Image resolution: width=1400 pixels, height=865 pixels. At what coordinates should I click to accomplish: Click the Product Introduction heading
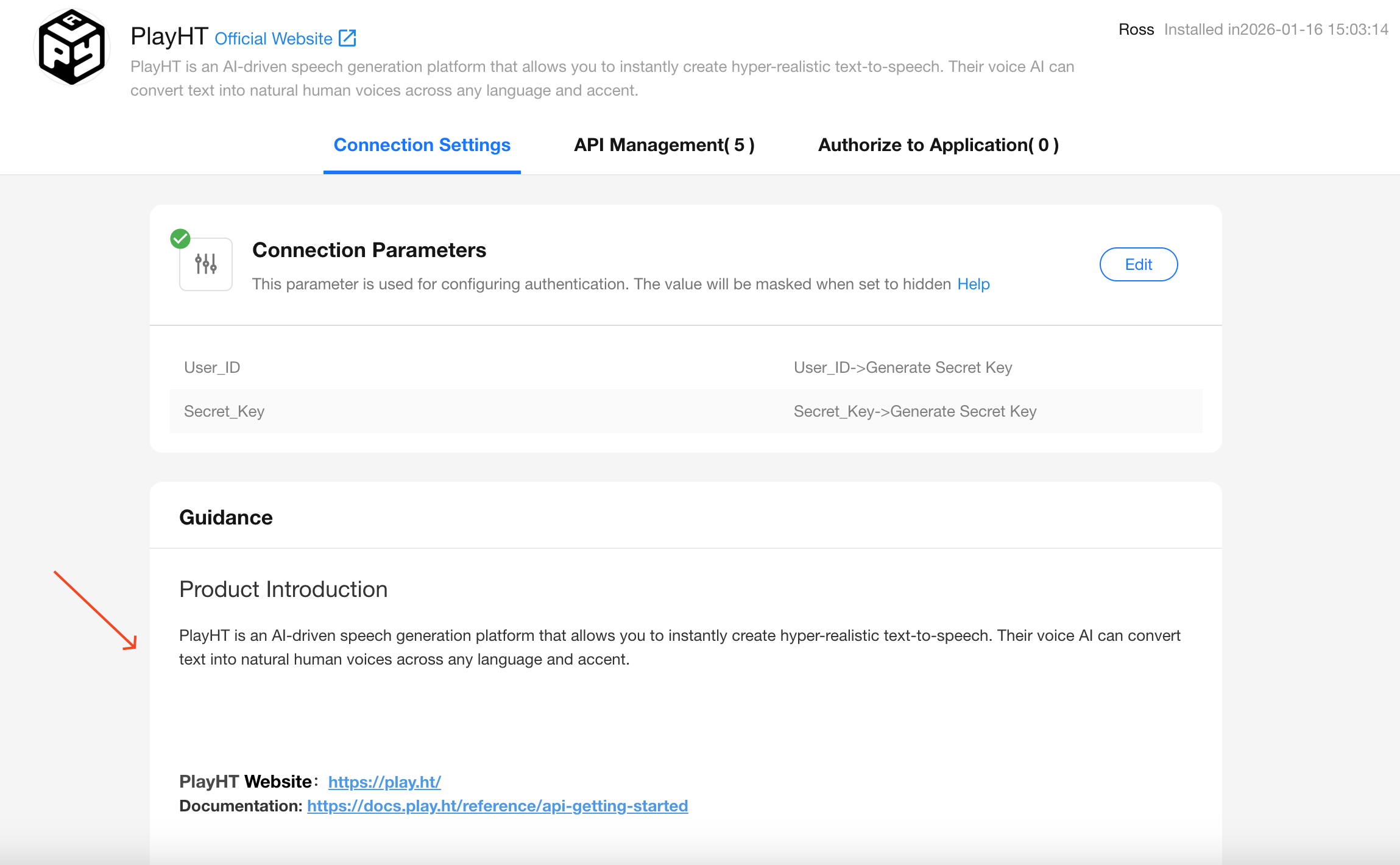coord(283,589)
